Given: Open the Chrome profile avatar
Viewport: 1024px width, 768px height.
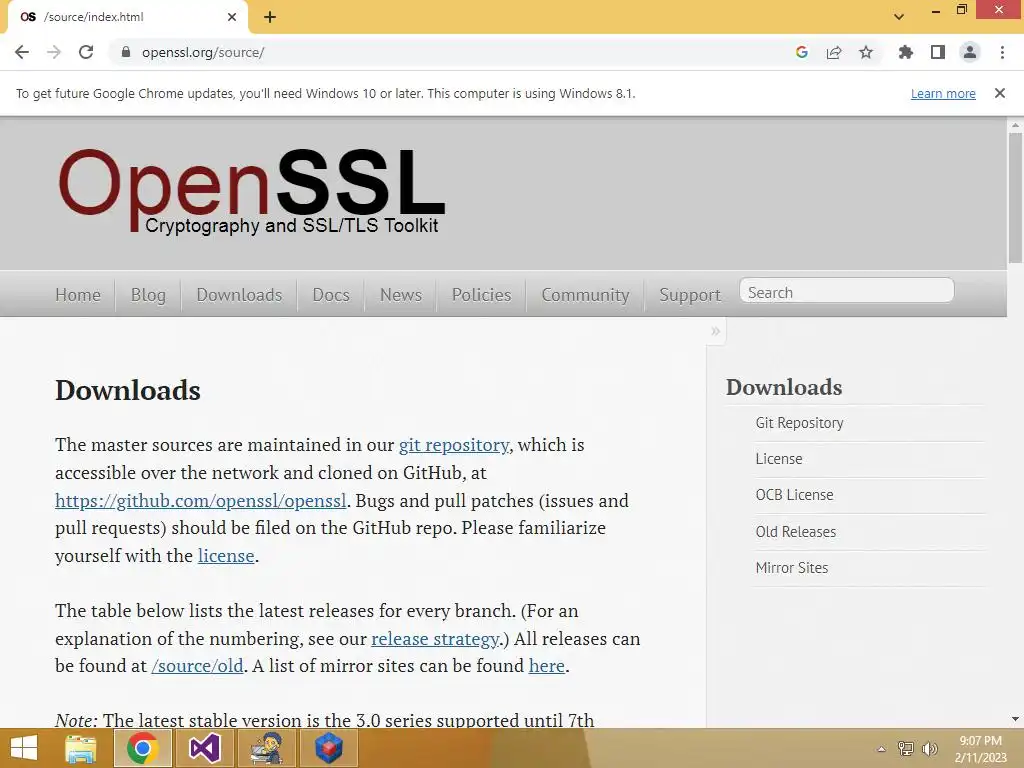Looking at the screenshot, I should 970,52.
